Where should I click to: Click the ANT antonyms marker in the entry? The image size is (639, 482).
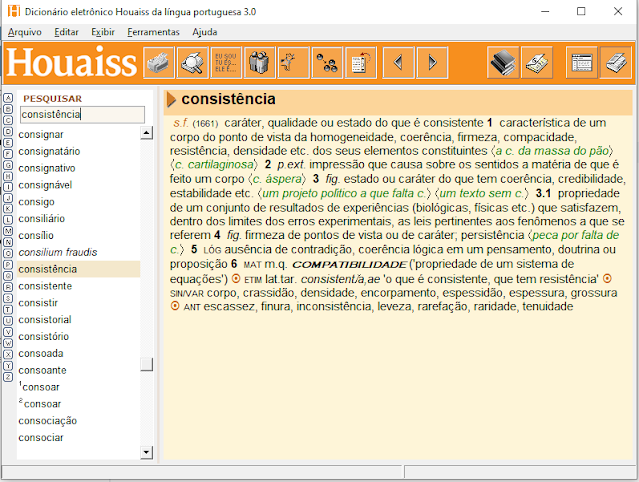tap(192, 307)
